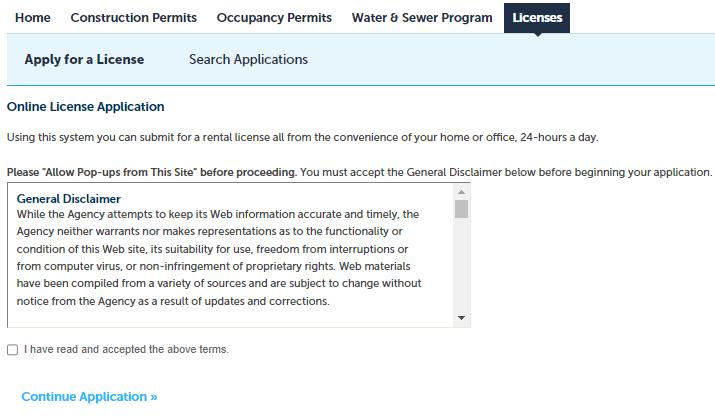This screenshot has height=417, width=715.
Task: Click 'I have read and accepted' label
Action: 126,350
